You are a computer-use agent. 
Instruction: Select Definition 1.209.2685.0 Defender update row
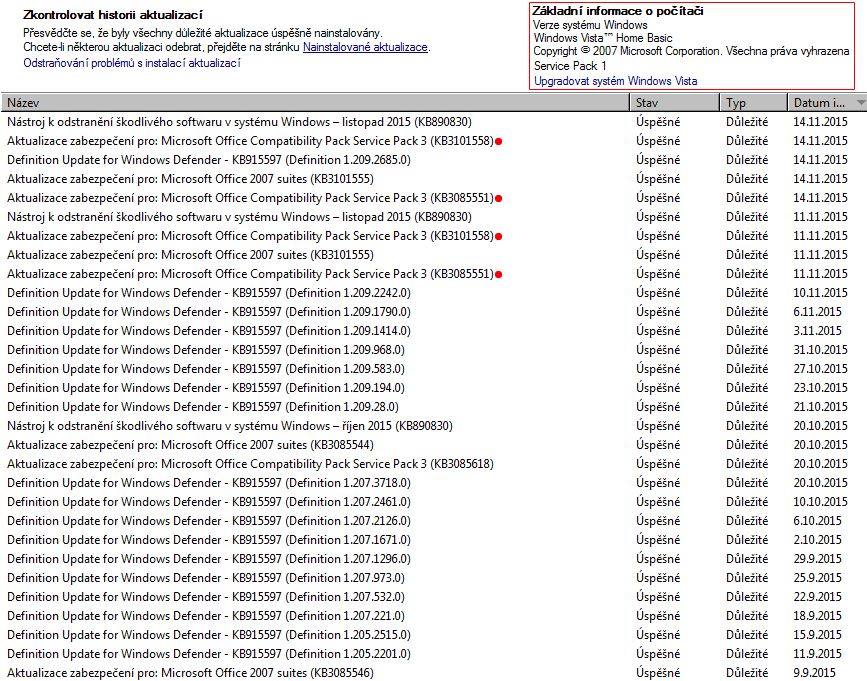pyautogui.click(x=434, y=160)
